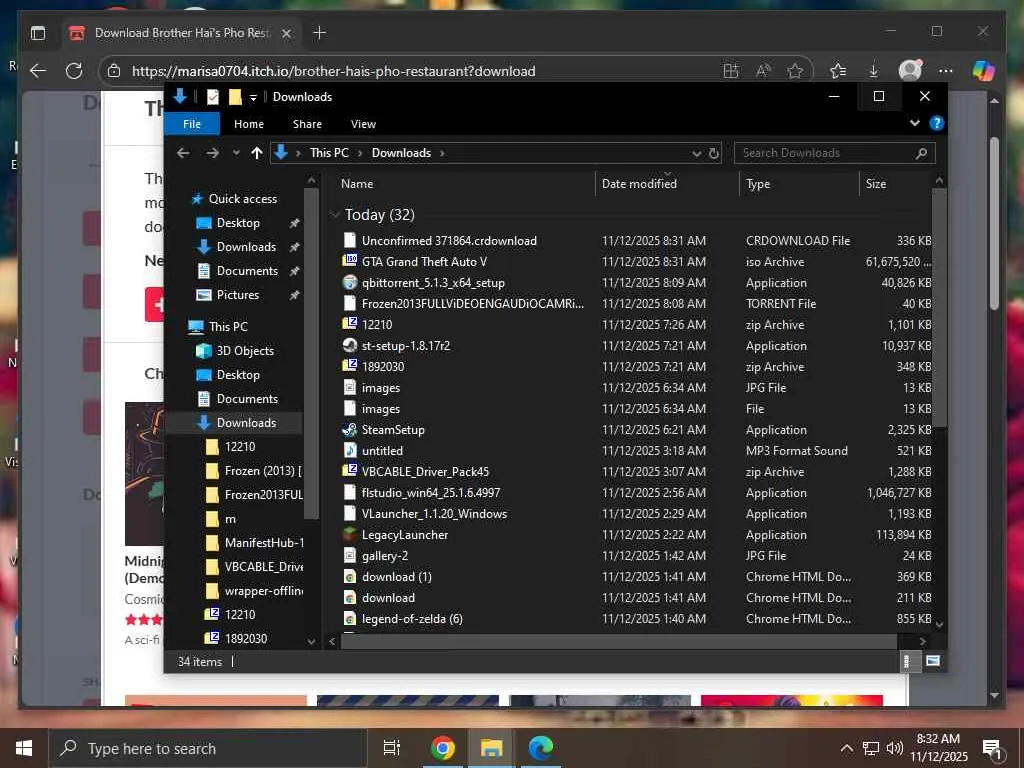Viewport: 1024px width, 768px height.
Task: Click Explorer back navigation arrow
Action: click(x=183, y=153)
